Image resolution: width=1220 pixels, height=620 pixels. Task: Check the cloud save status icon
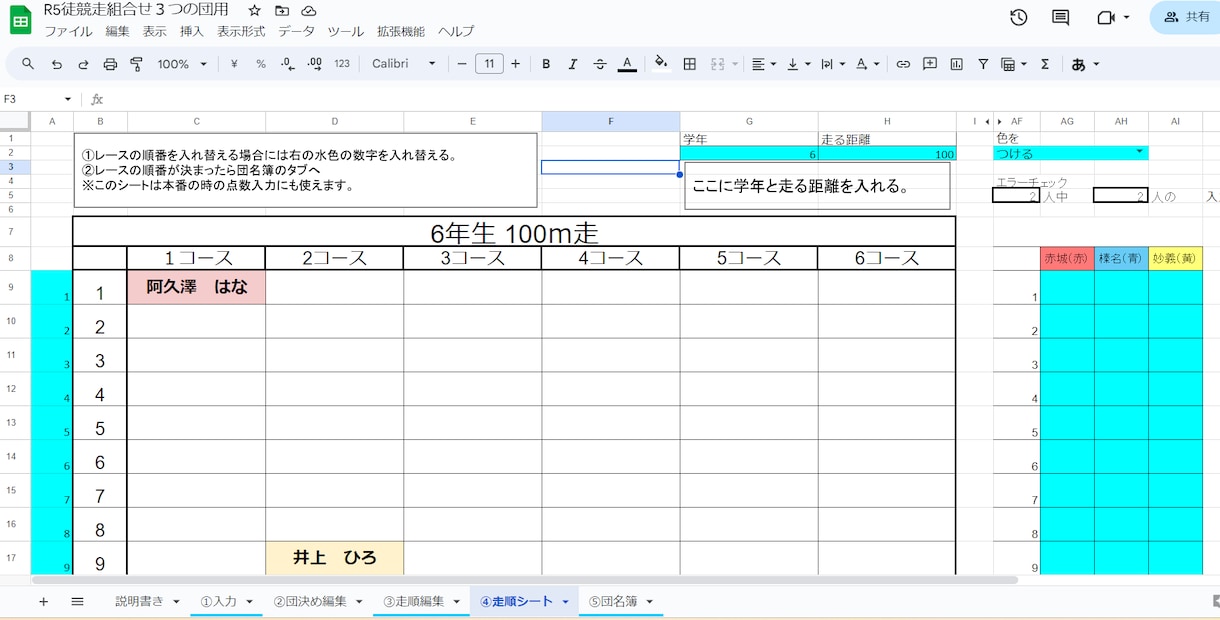tap(309, 10)
